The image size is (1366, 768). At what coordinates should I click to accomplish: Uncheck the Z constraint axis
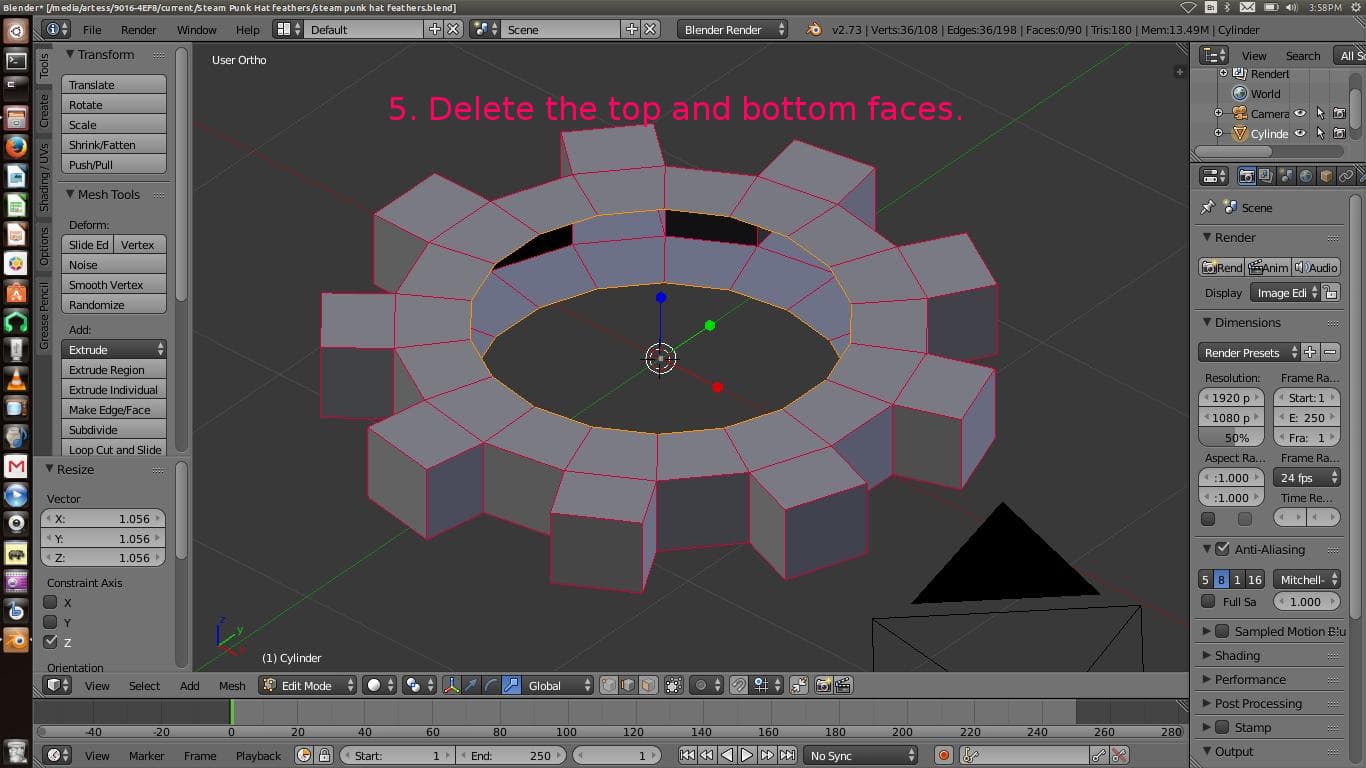pyautogui.click(x=48, y=642)
